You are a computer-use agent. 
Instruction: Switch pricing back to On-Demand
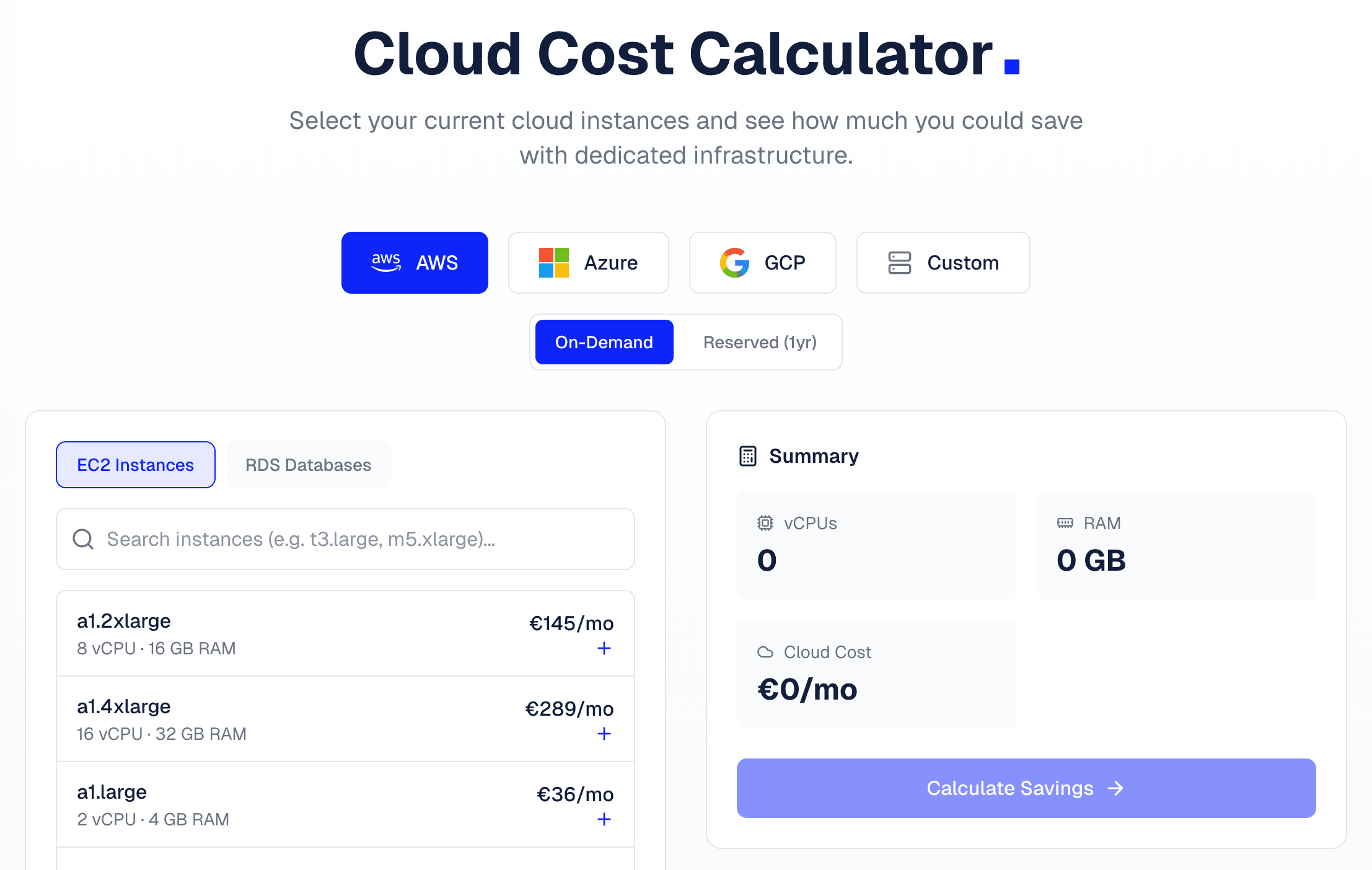point(604,341)
